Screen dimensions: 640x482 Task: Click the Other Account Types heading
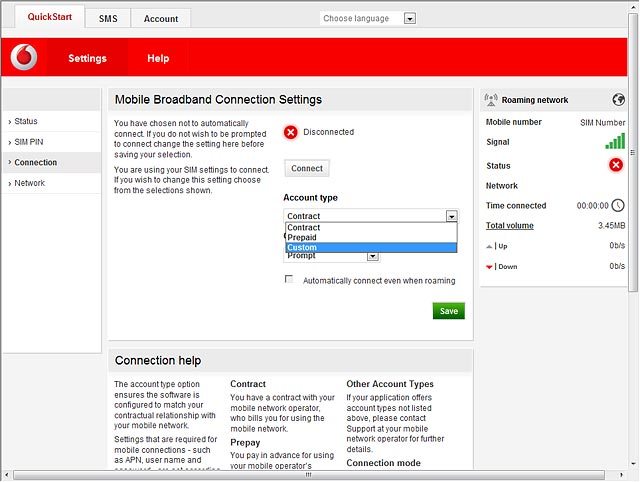tap(390, 384)
